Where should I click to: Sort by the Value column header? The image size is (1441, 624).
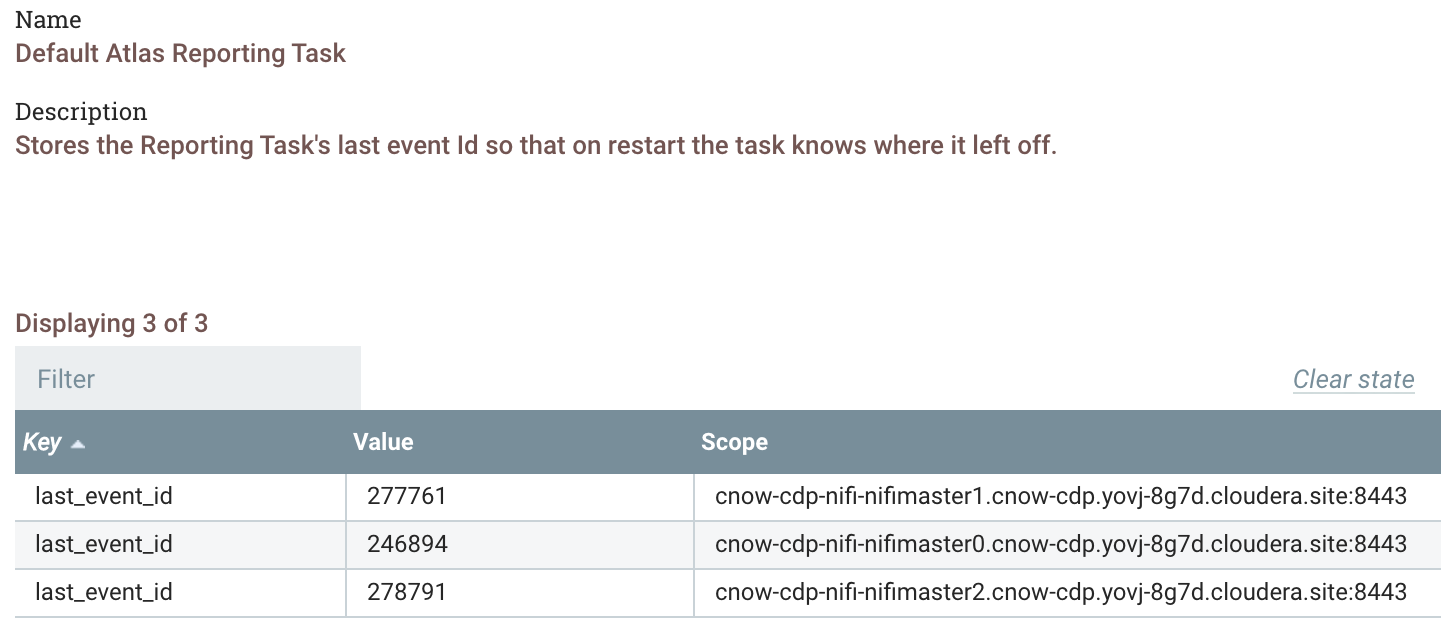(383, 442)
